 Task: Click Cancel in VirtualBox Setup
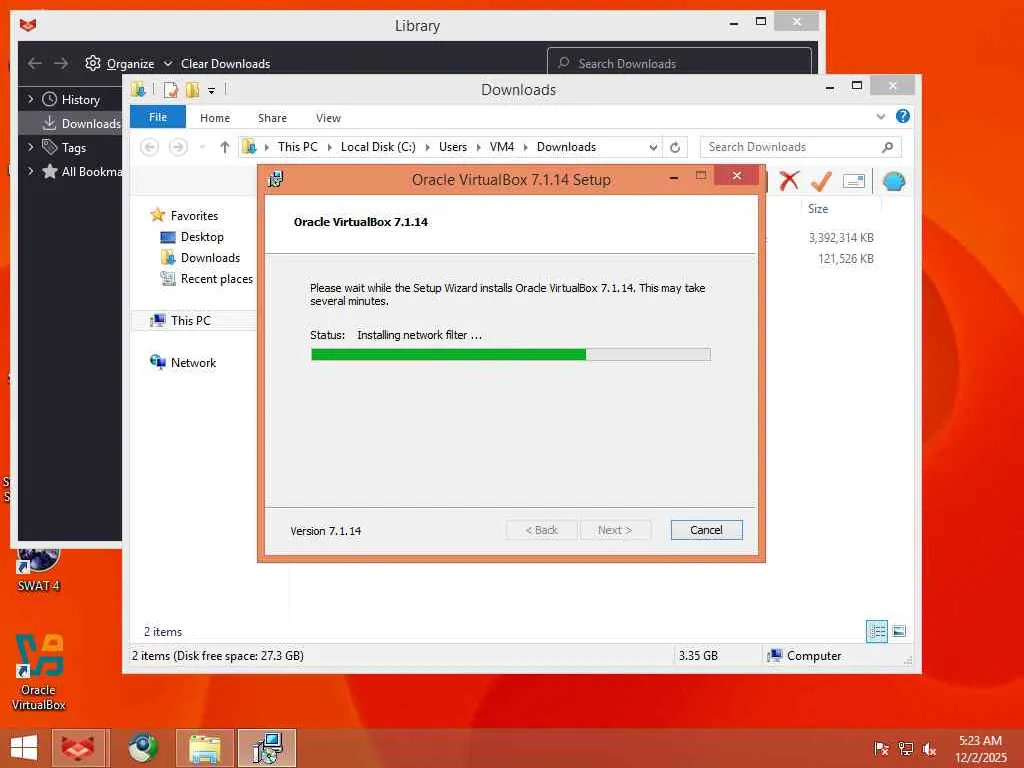click(x=706, y=530)
